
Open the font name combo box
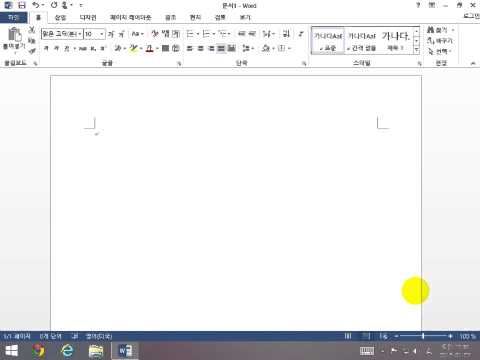coord(62,34)
